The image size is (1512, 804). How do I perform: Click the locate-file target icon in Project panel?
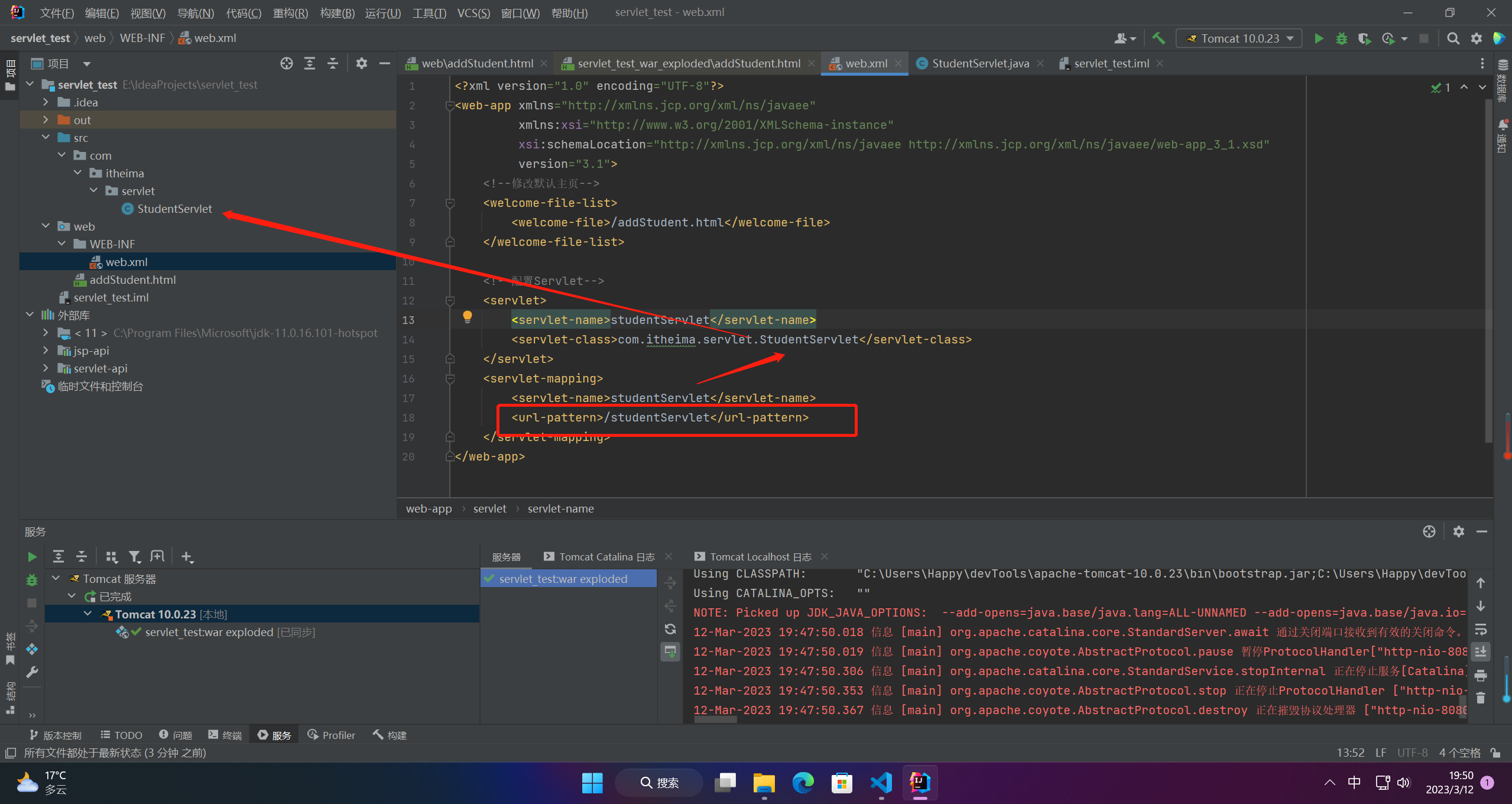[286, 63]
